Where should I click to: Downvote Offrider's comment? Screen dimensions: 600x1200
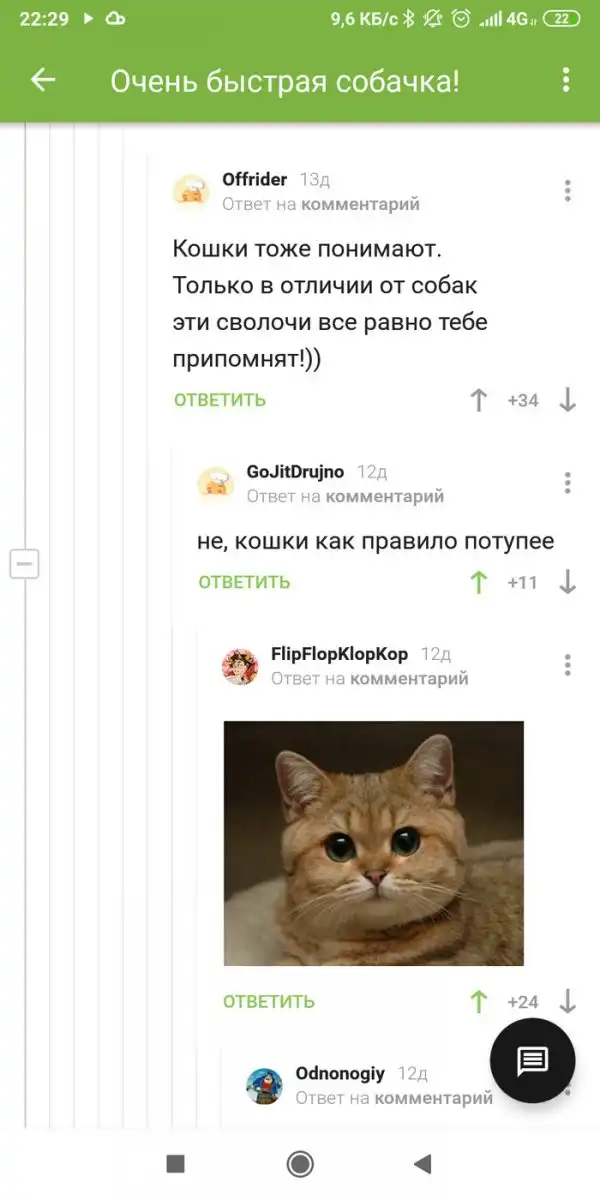[x=567, y=400]
